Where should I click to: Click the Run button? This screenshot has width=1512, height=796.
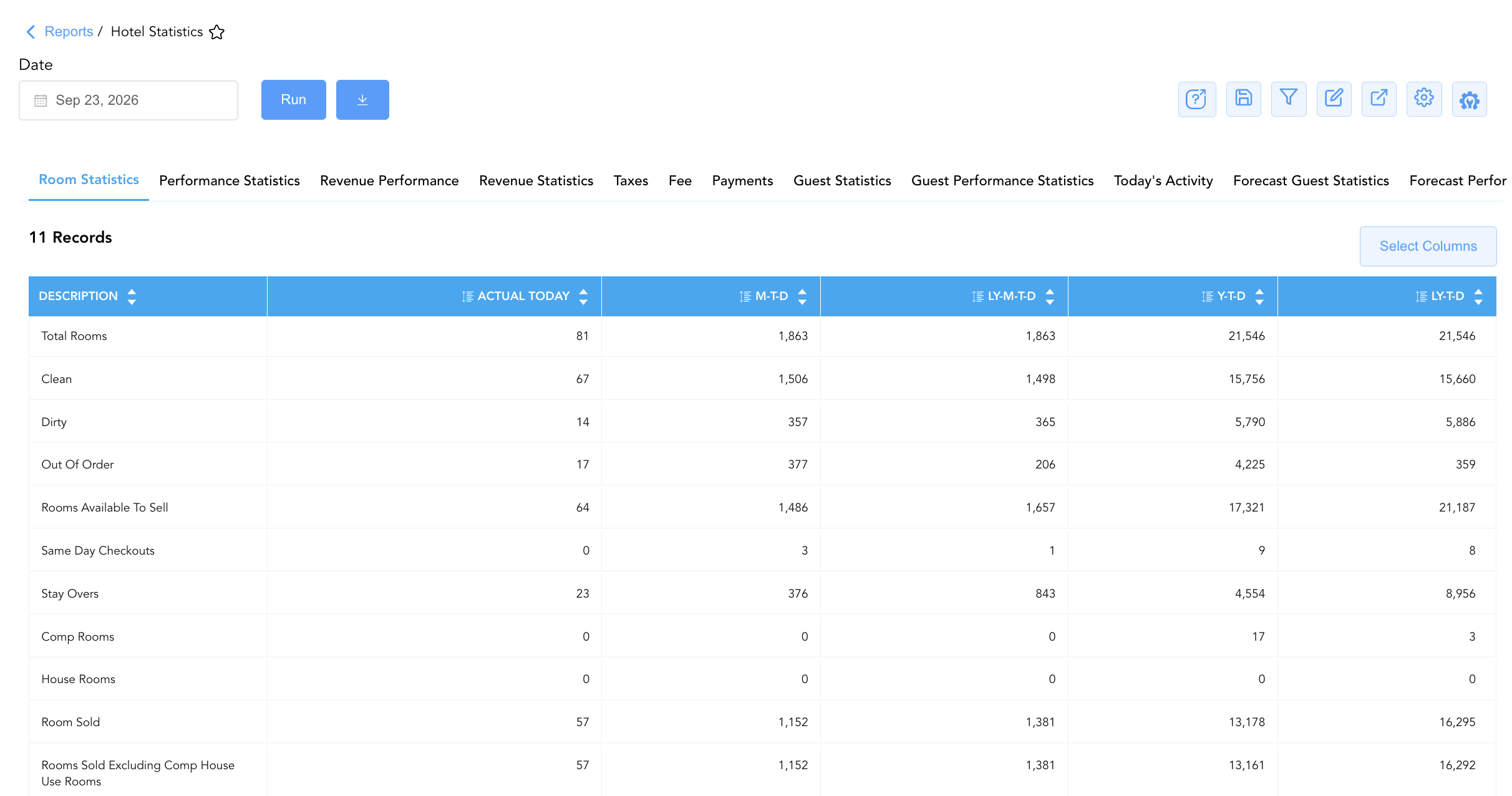click(294, 100)
